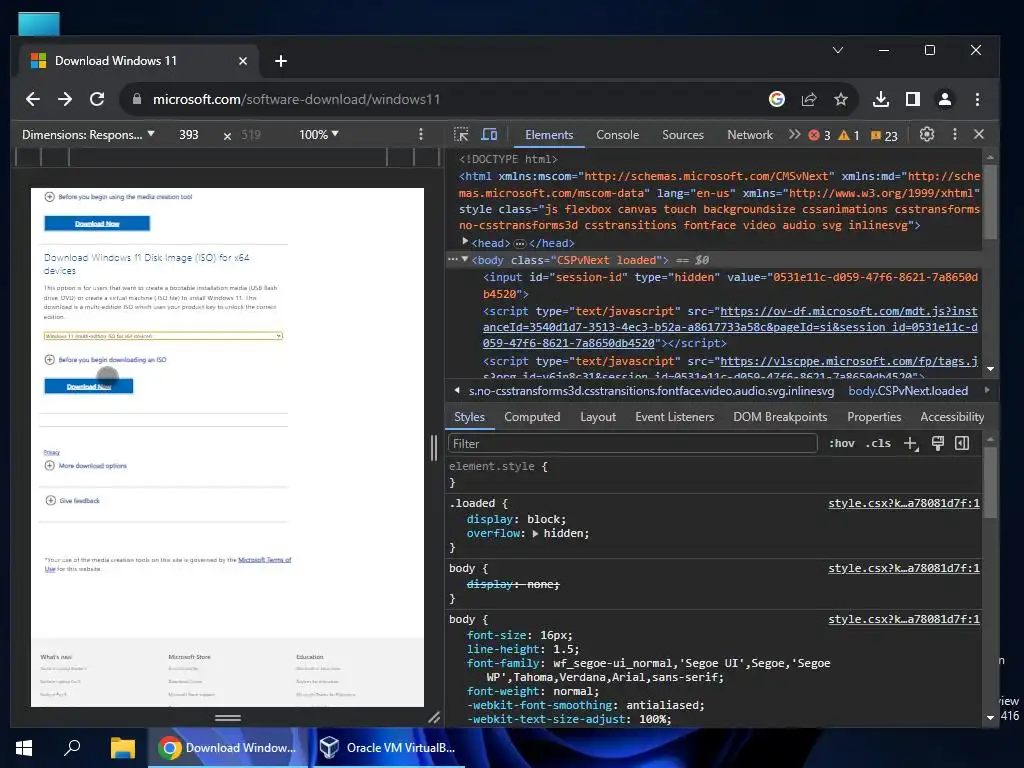Viewport: 1024px width, 768px height.
Task: Open the issues counter showing 23
Action: coord(884,135)
